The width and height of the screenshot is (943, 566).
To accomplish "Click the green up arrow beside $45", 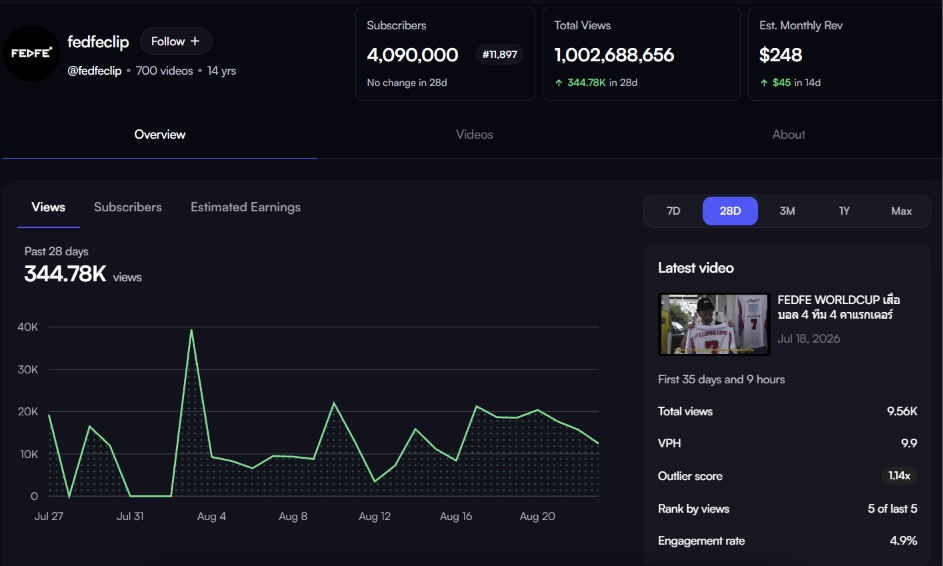I will 764,83.
